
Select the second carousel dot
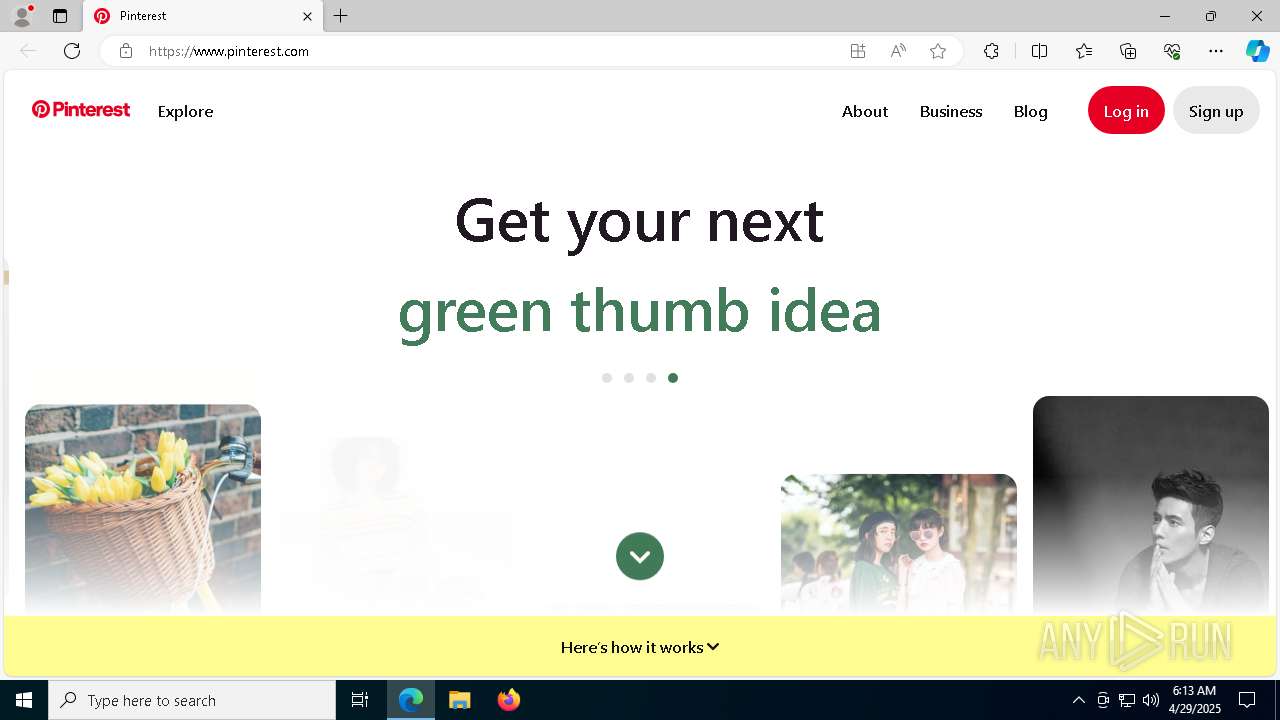pyautogui.click(x=629, y=378)
